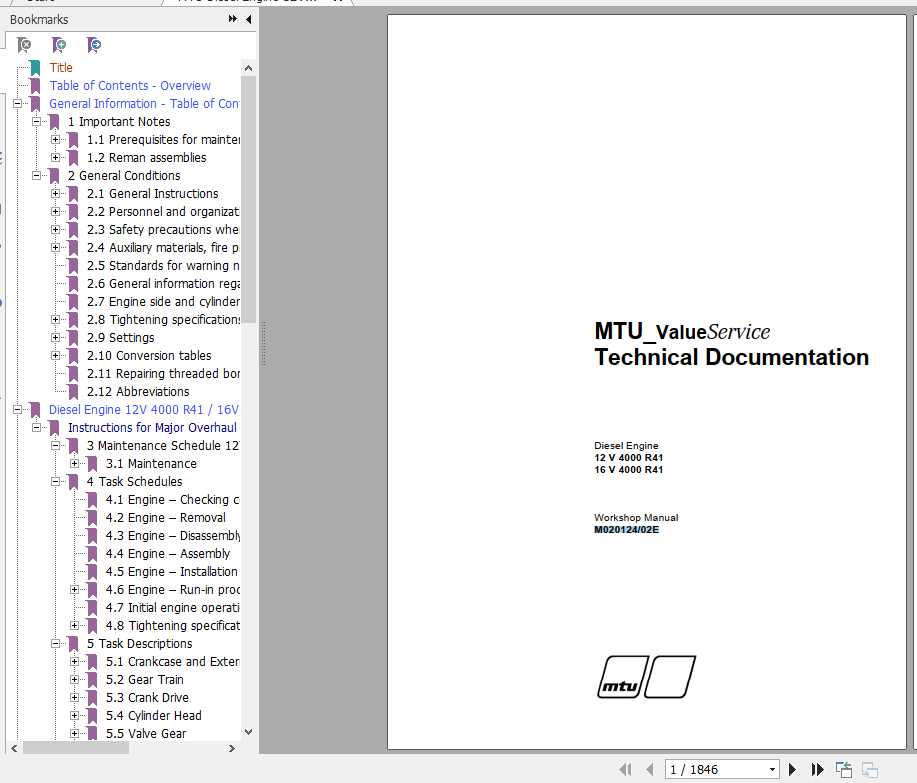The image size is (917, 783).
Task: Open the page number dropdown arrow
Action: 773,769
